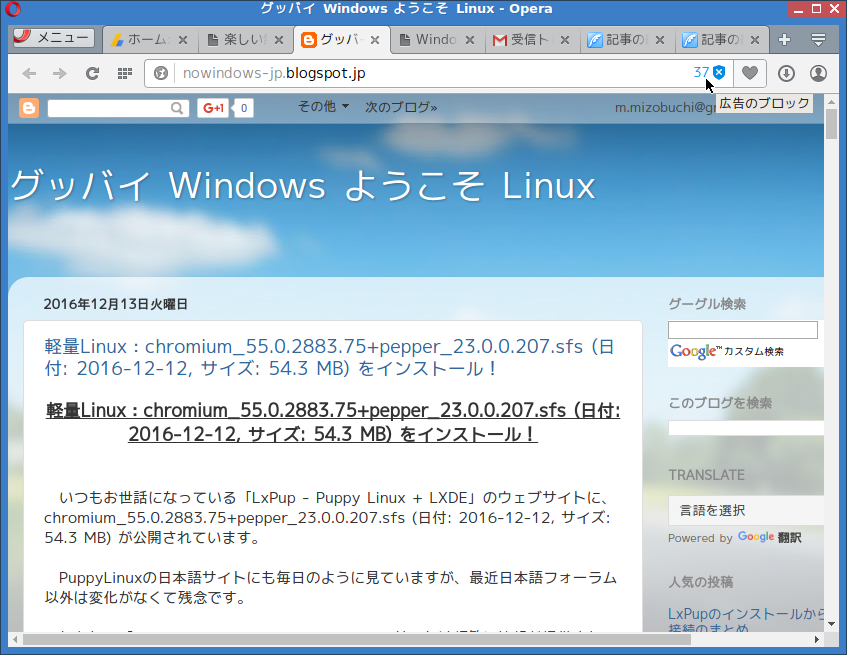
Task: Click the horizontal scrollbar thumb
Action: click(357, 640)
